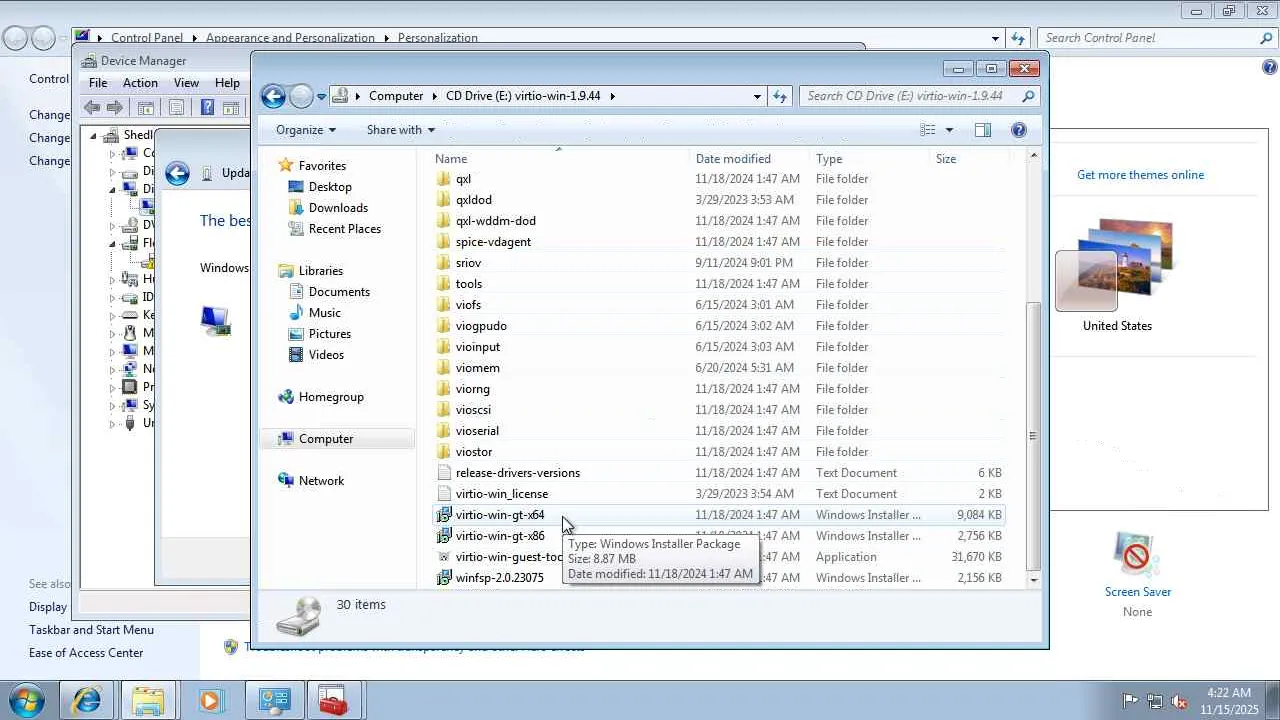Launch Internet Explorer from the taskbar
1280x720 pixels.
click(x=86, y=700)
